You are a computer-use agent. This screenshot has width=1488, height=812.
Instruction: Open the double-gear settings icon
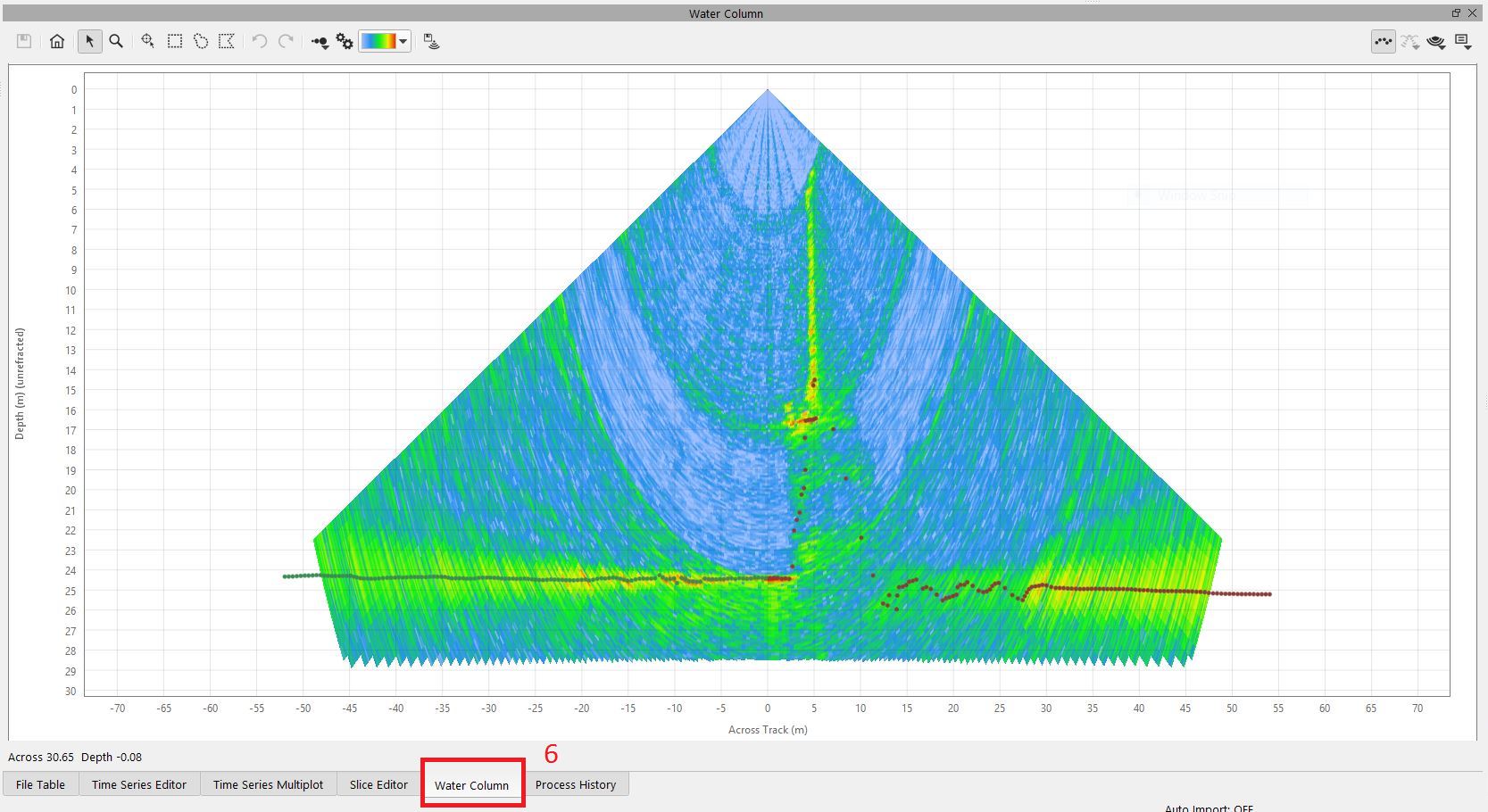point(345,41)
